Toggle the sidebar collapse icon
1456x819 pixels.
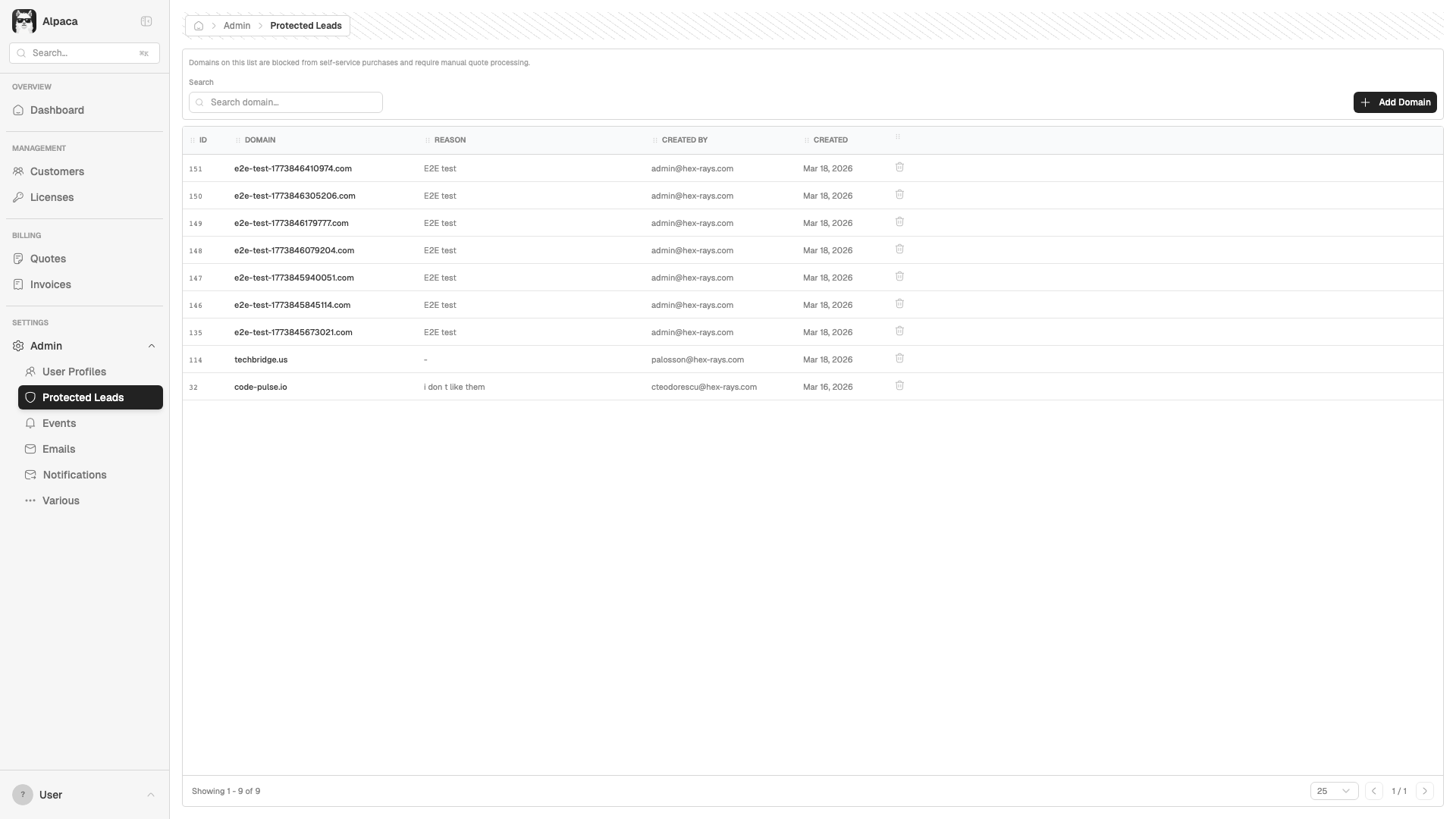[146, 21]
